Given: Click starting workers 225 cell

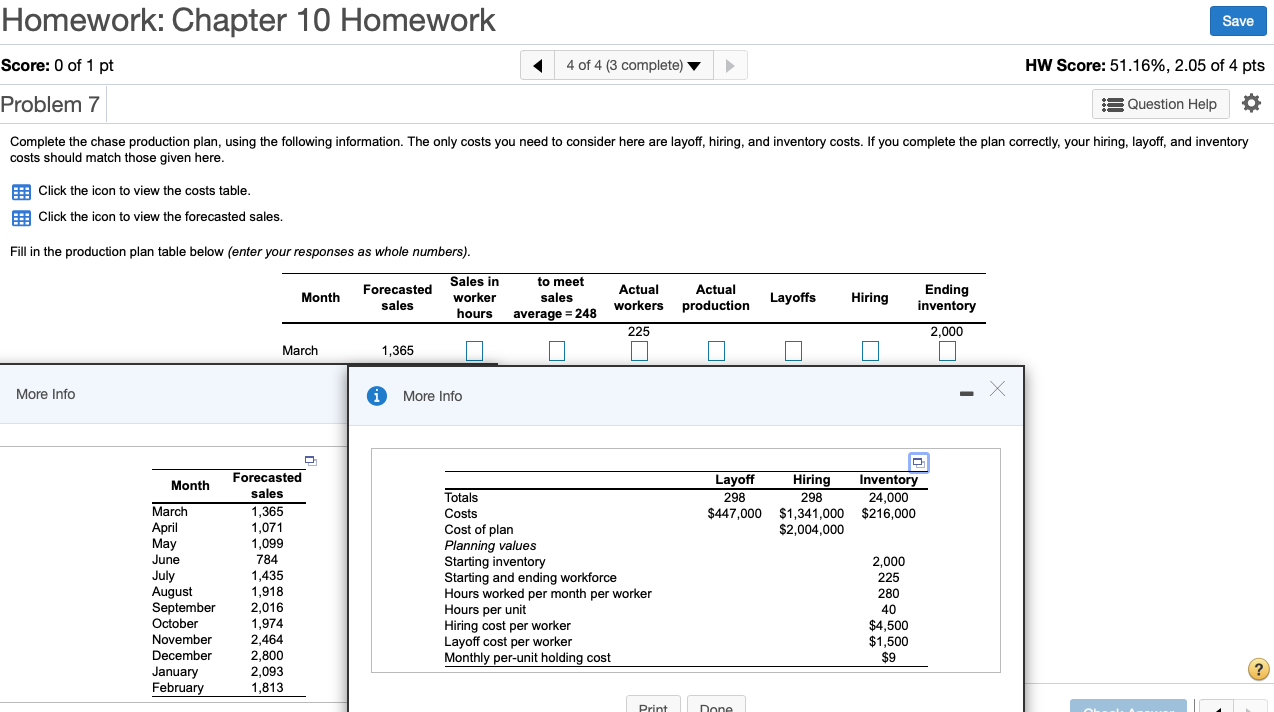Looking at the screenshot, I should pos(638,331).
